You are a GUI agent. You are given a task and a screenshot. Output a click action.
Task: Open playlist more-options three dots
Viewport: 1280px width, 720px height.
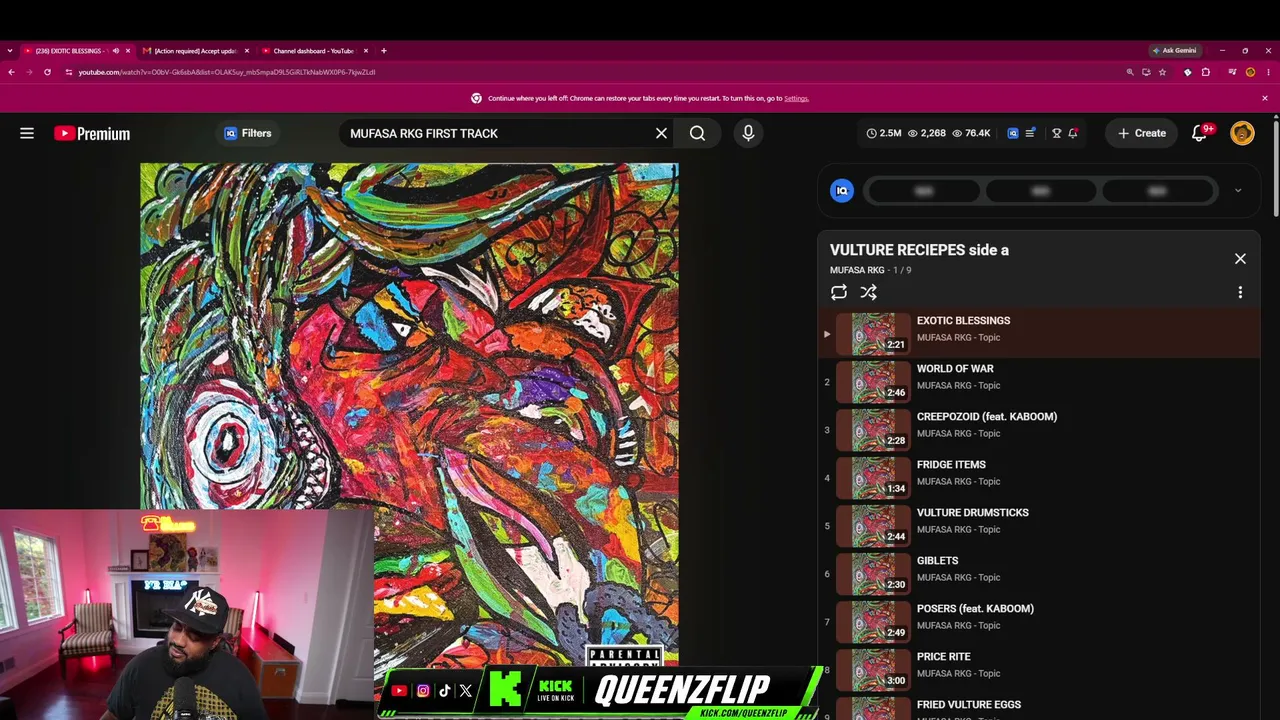[x=1240, y=292]
